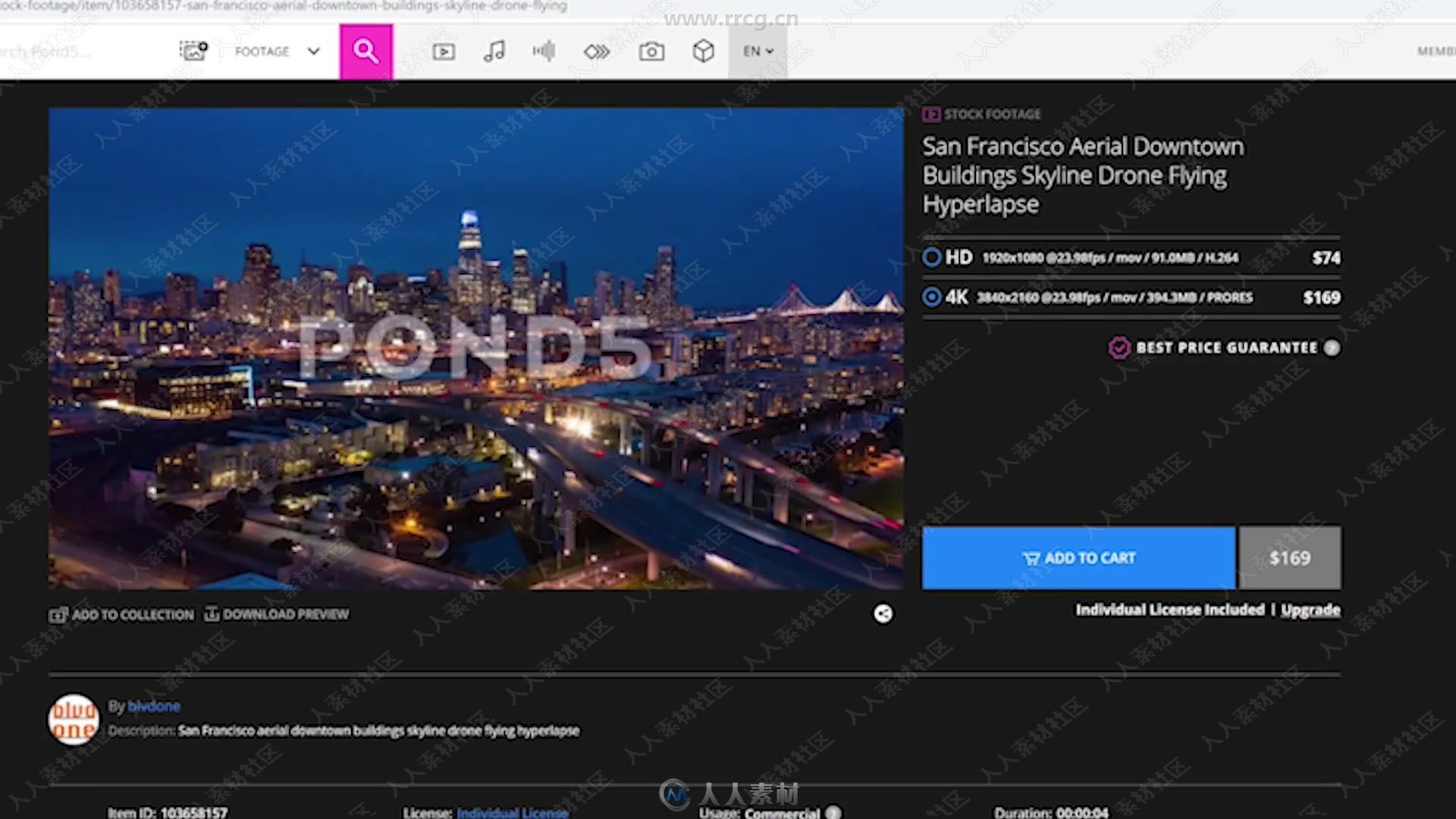Click Add to Collection button

119,614
